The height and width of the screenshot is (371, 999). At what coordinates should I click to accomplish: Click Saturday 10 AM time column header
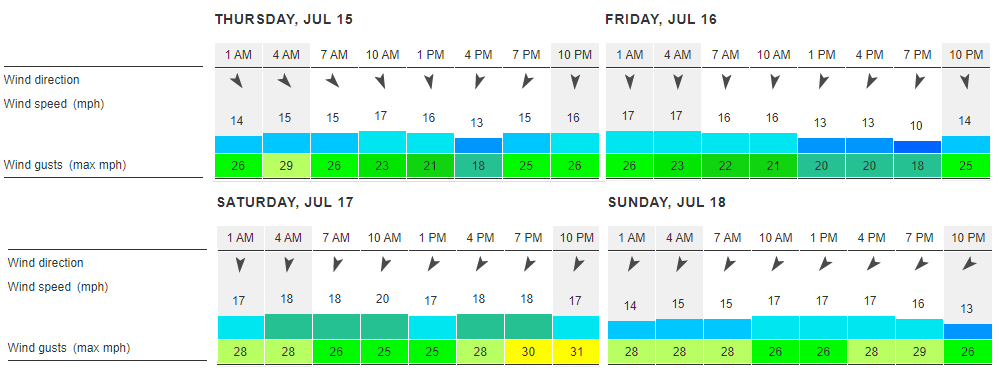[x=384, y=238]
